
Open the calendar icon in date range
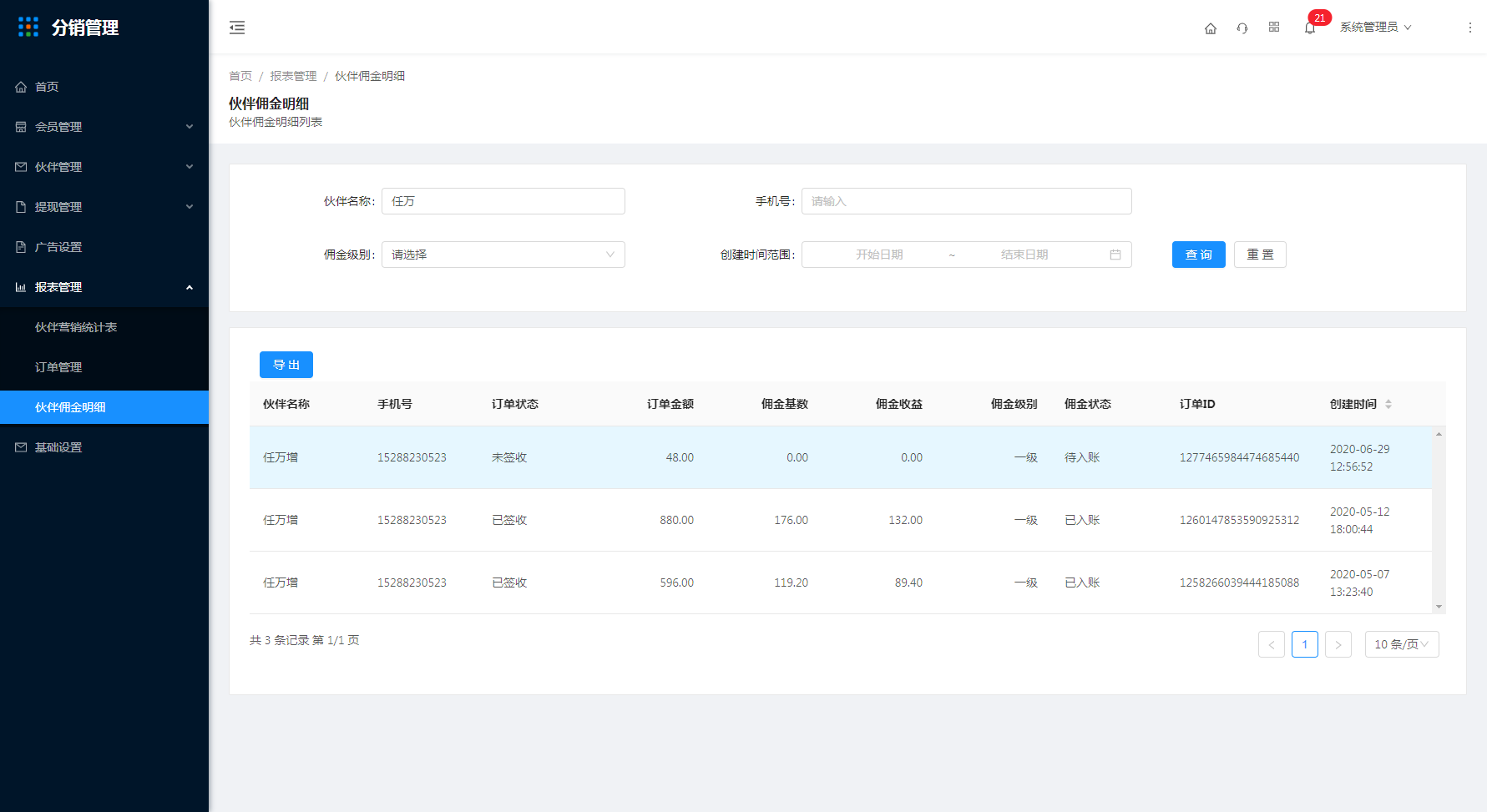pos(1115,255)
